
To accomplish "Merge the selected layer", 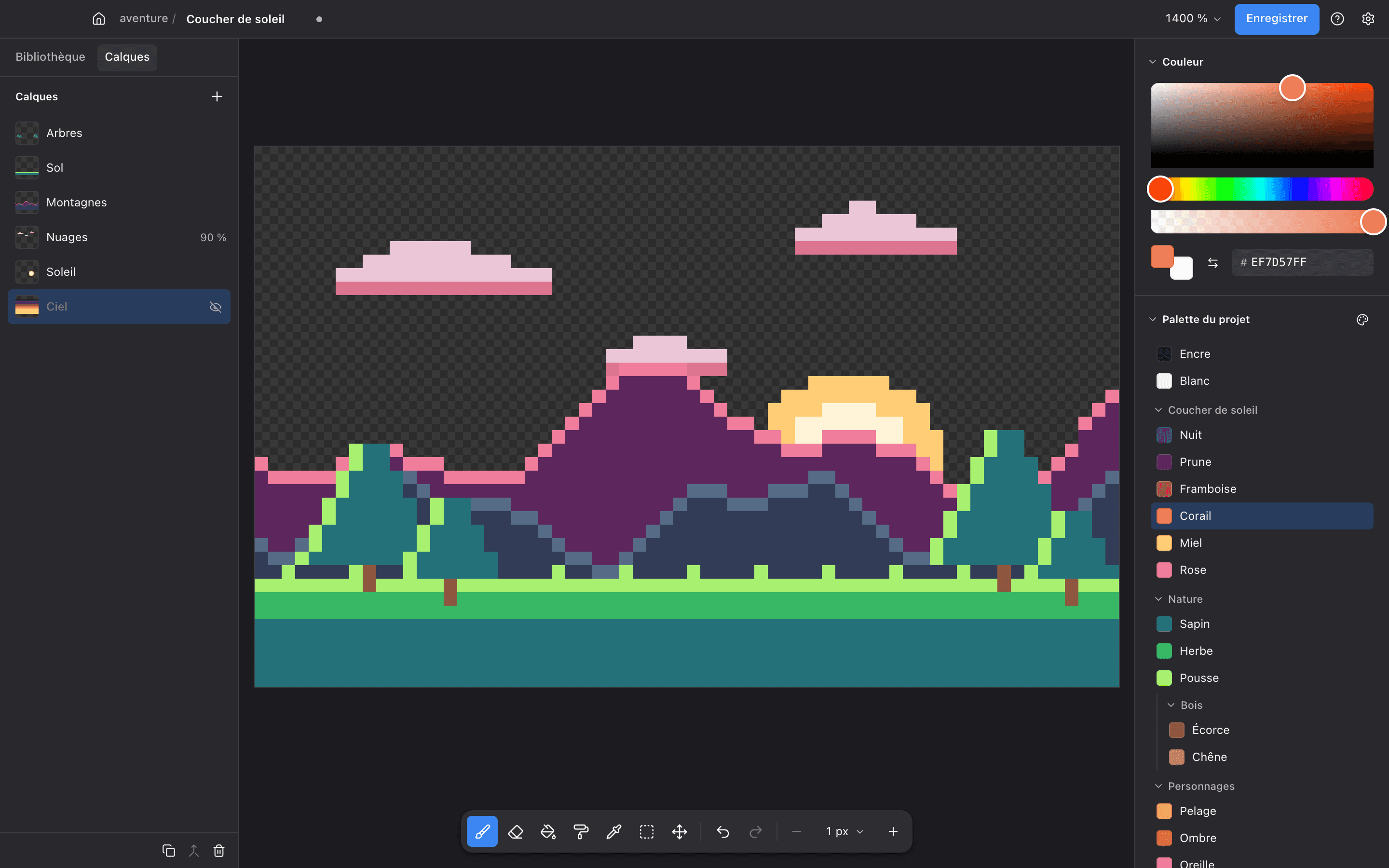I will pos(194,850).
